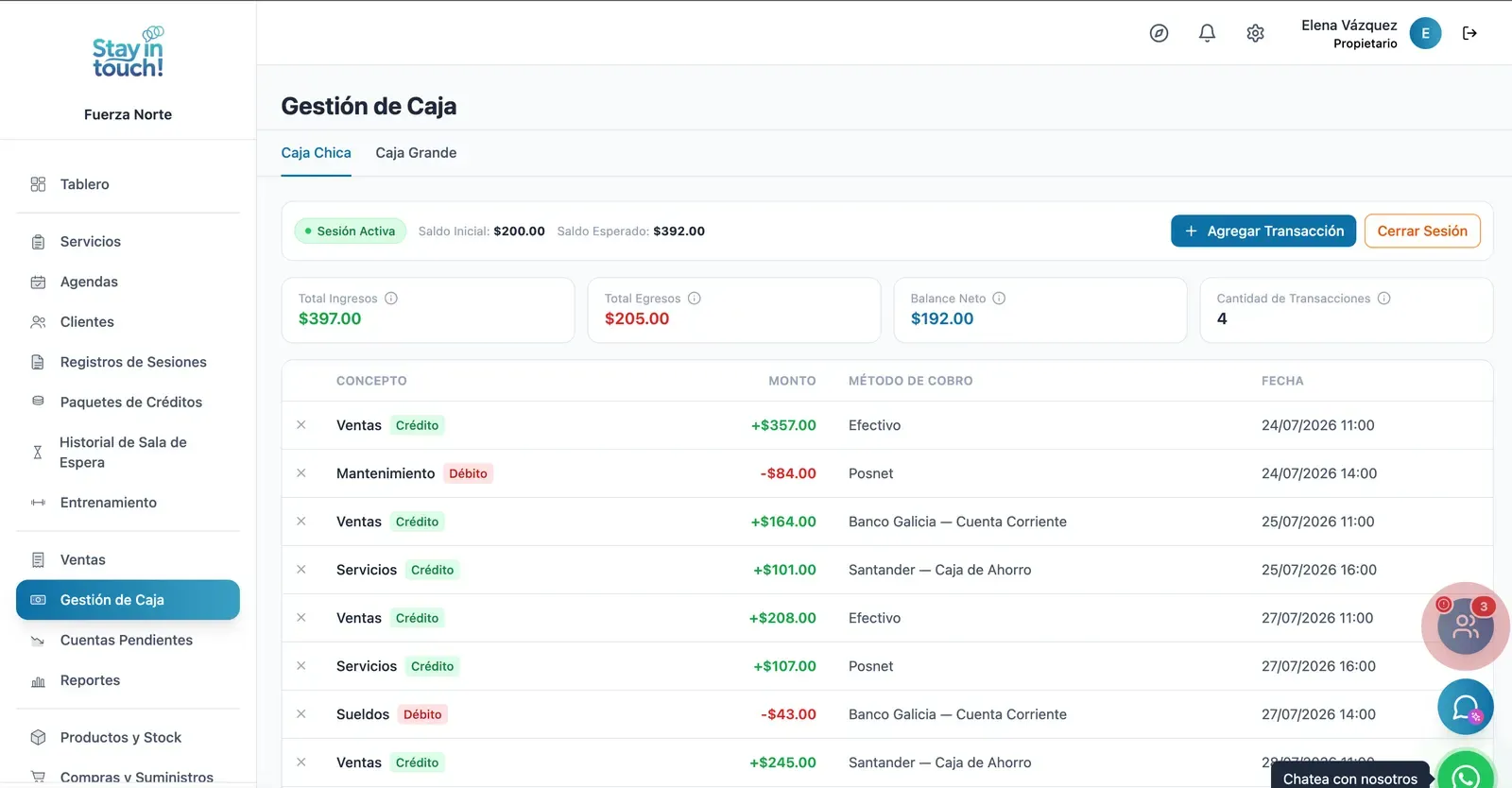Remove the +$245.00 Ventas transaction
Image resolution: width=1512 pixels, height=788 pixels.
(x=301, y=762)
